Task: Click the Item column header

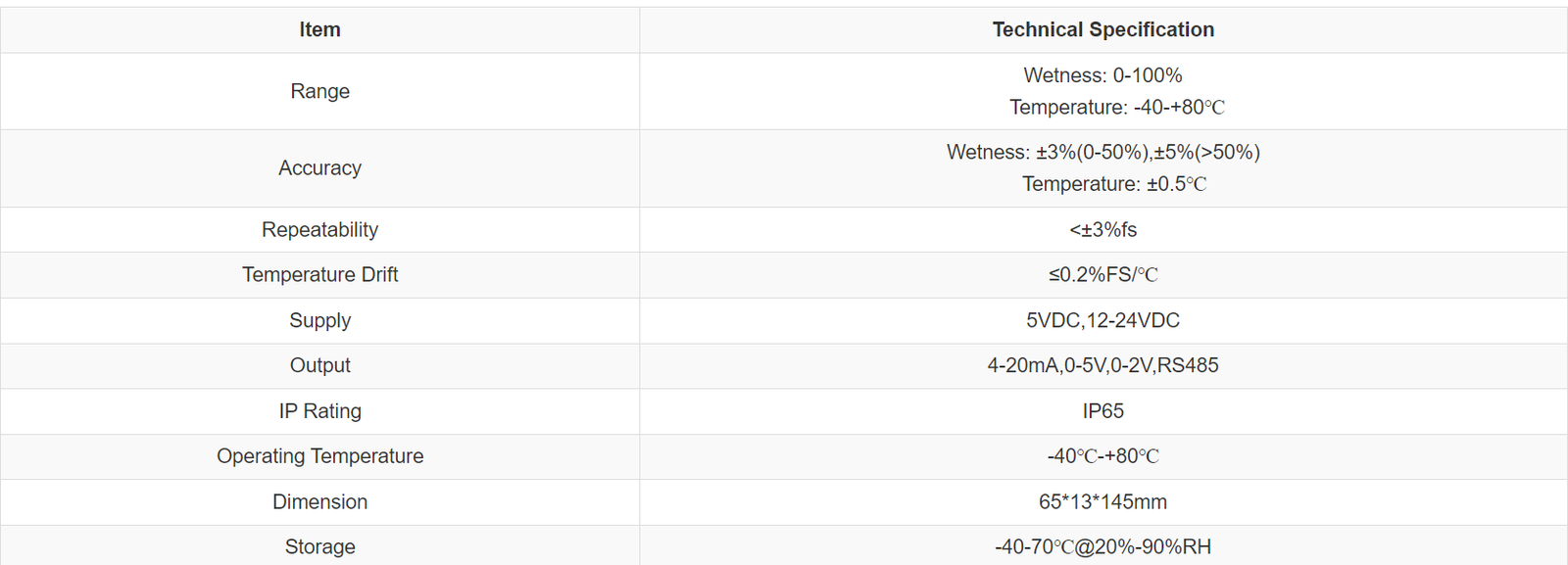Action: coord(319,30)
